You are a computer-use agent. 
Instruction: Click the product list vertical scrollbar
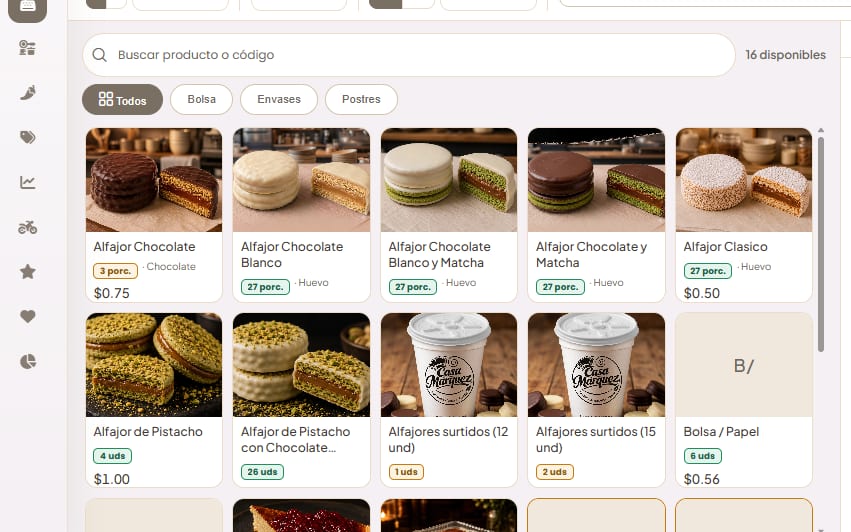pos(821,244)
